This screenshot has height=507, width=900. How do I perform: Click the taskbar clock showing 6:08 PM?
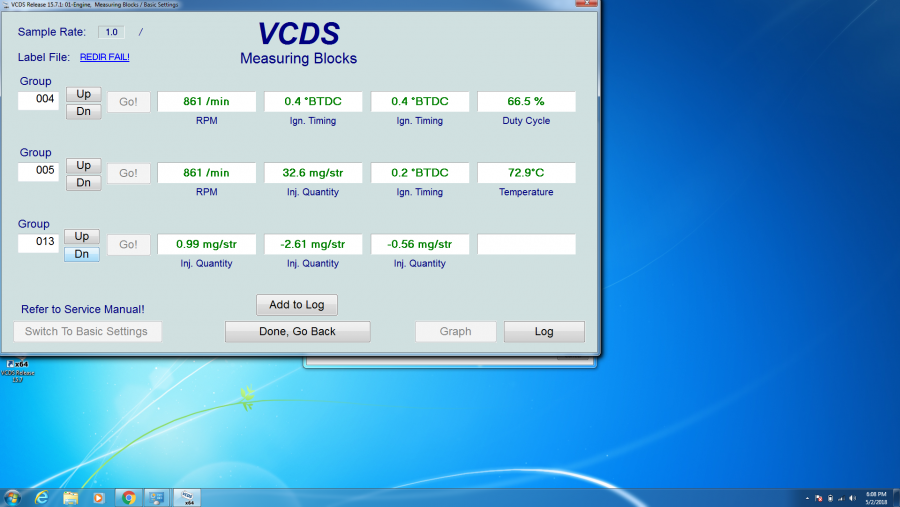click(876, 497)
